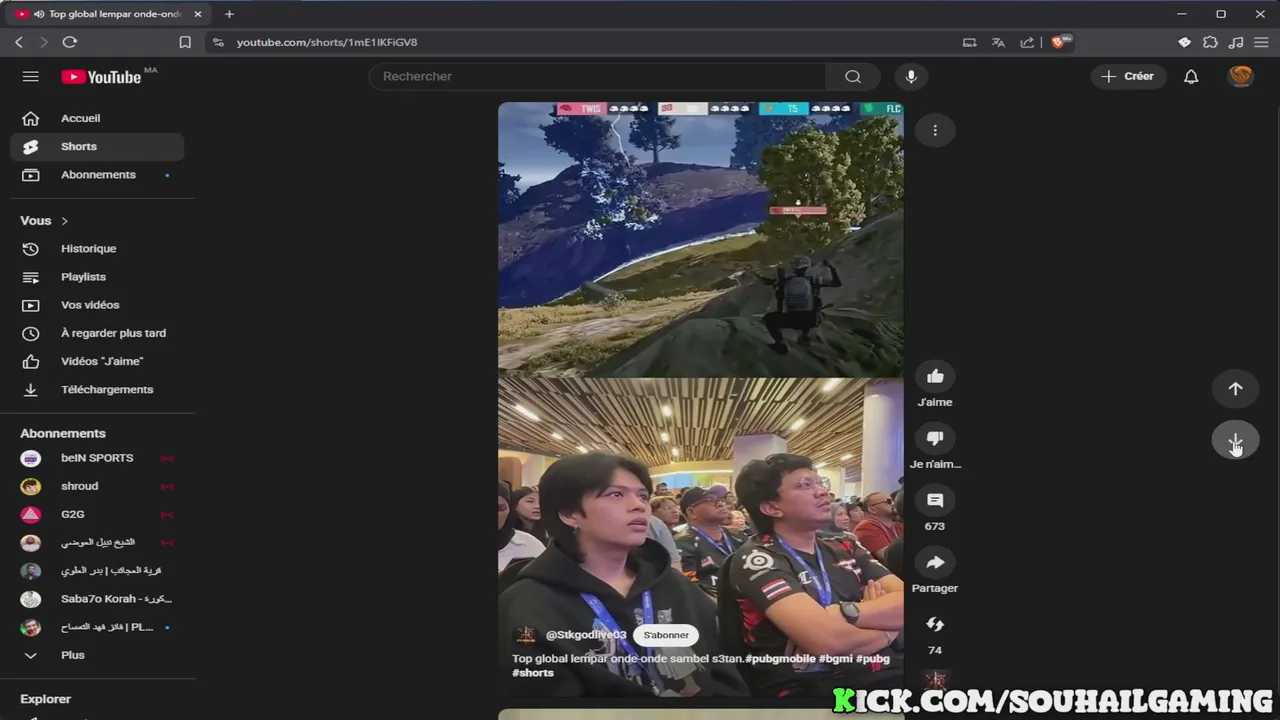Open the YouTube hamburger guide menu
The height and width of the screenshot is (720, 1280).
(x=31, y=77)
